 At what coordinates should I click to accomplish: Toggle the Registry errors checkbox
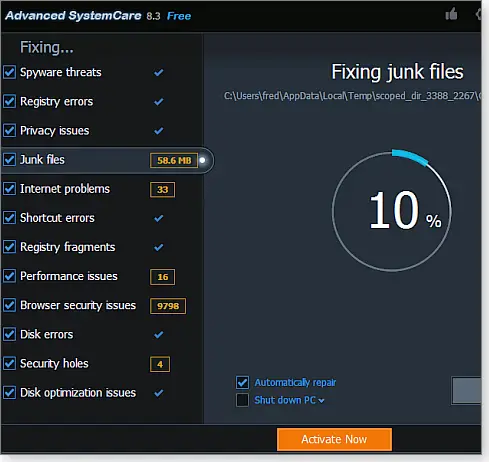[9, 101]
